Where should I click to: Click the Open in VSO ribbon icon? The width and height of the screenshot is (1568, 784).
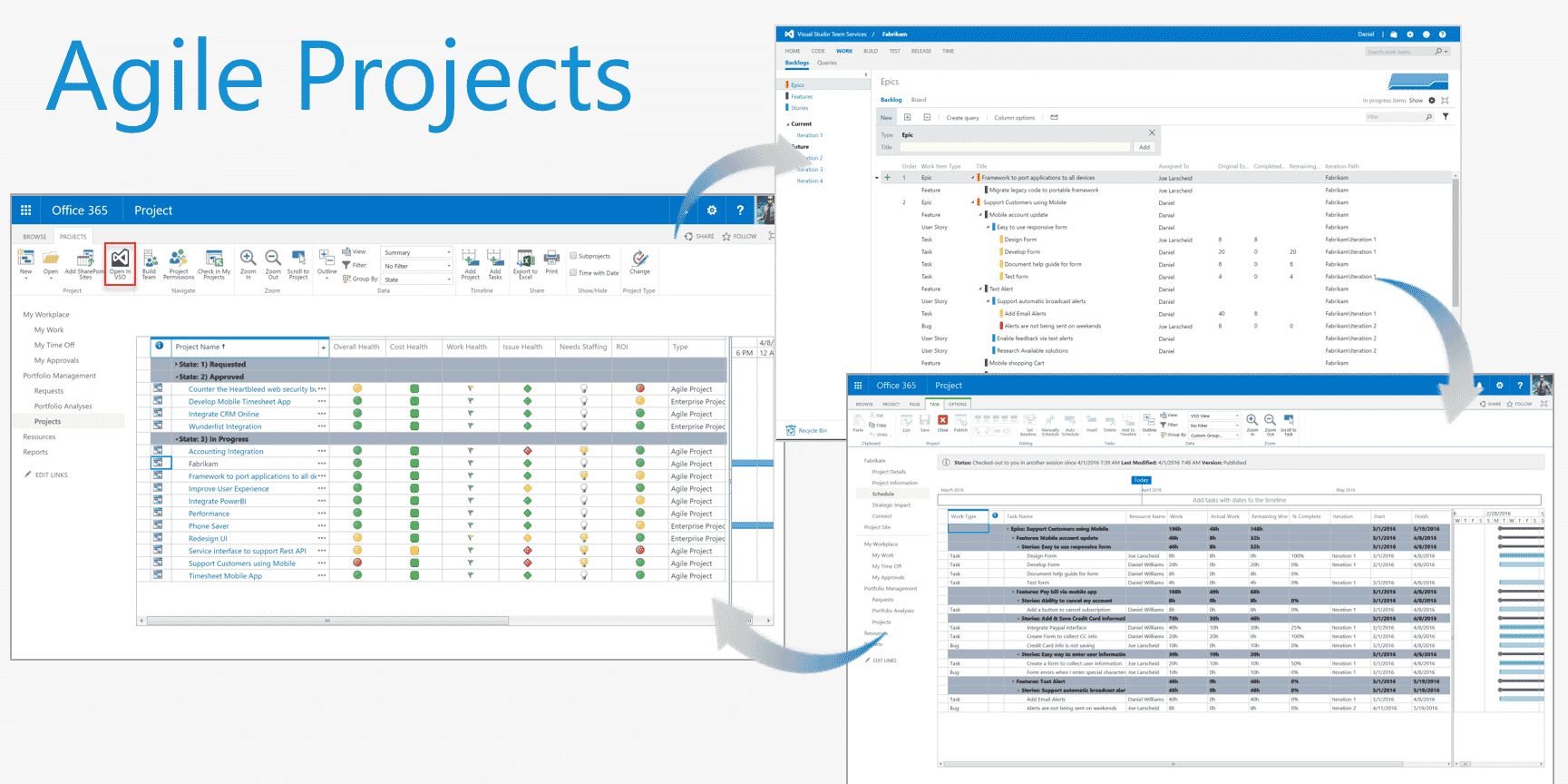pos(120,263)
